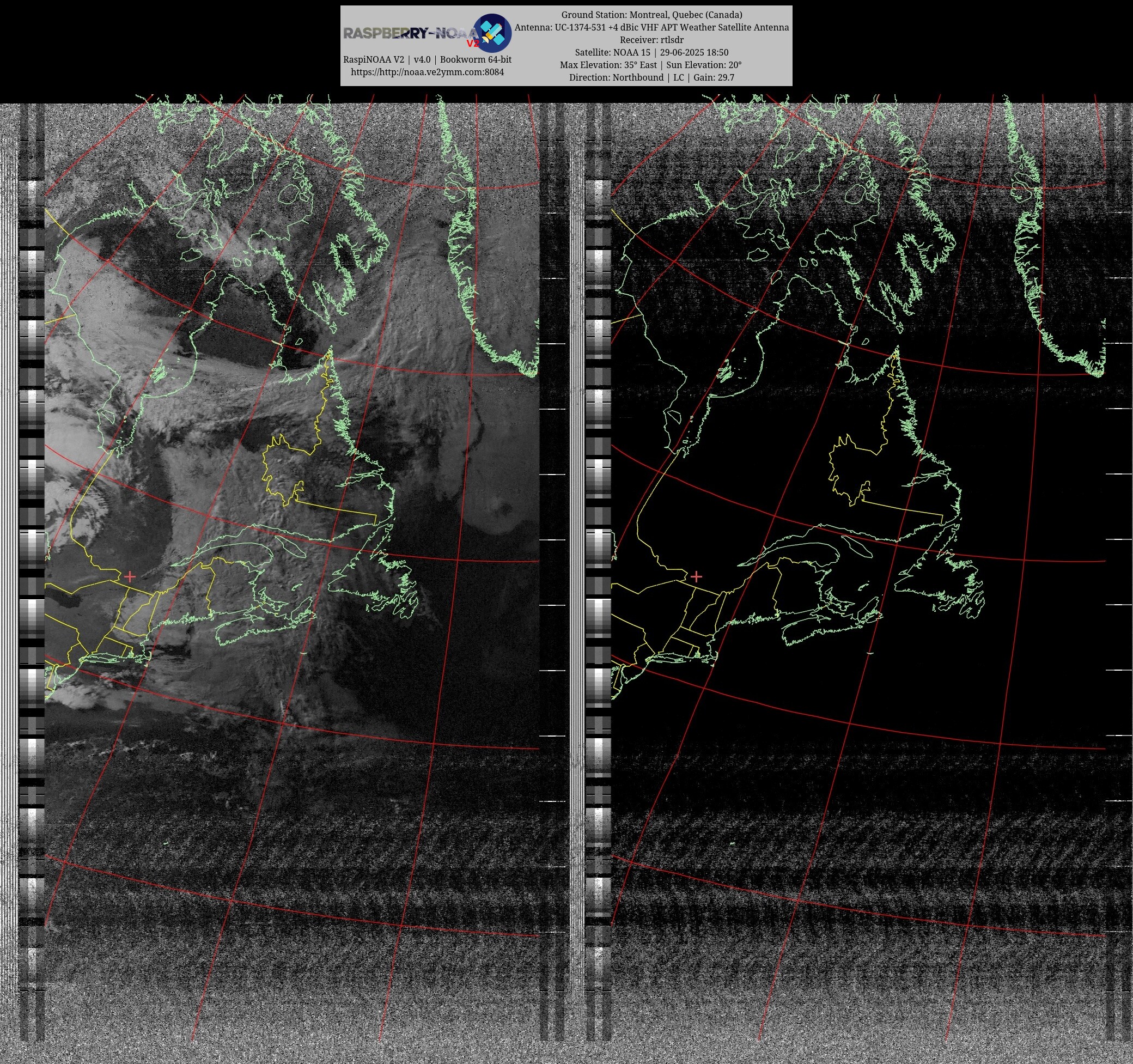
Task: Click the Raspberry-NOAA V2 satellite logo icon
Action: [x=492, y=33]
